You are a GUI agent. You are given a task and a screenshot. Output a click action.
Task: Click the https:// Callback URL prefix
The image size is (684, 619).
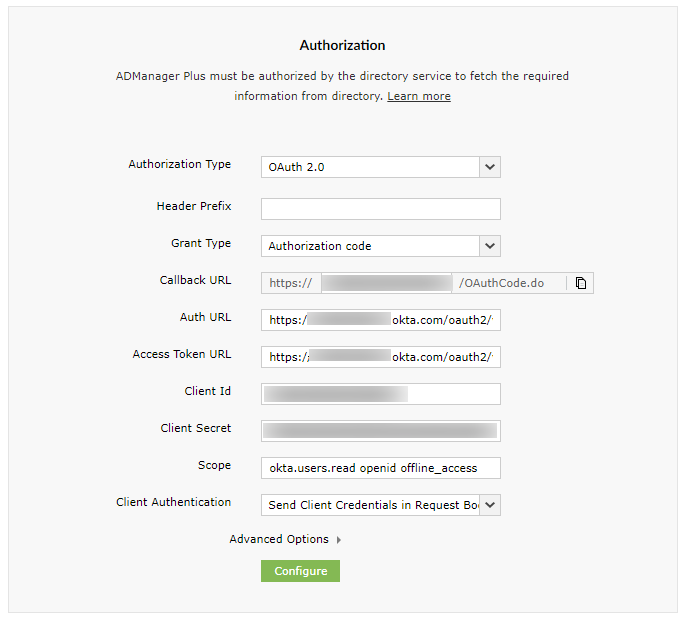[290, 283]
